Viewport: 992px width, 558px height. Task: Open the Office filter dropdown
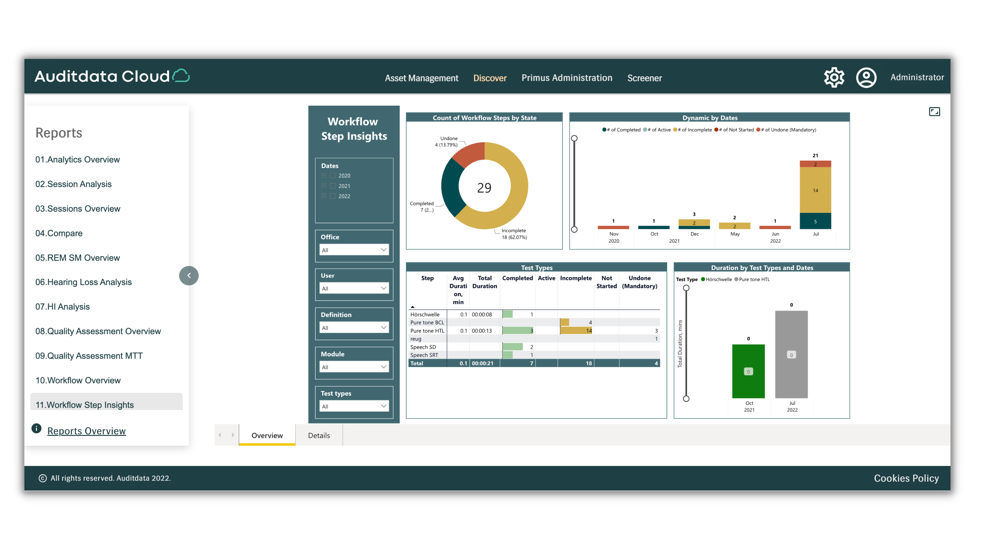click(353, 250)
